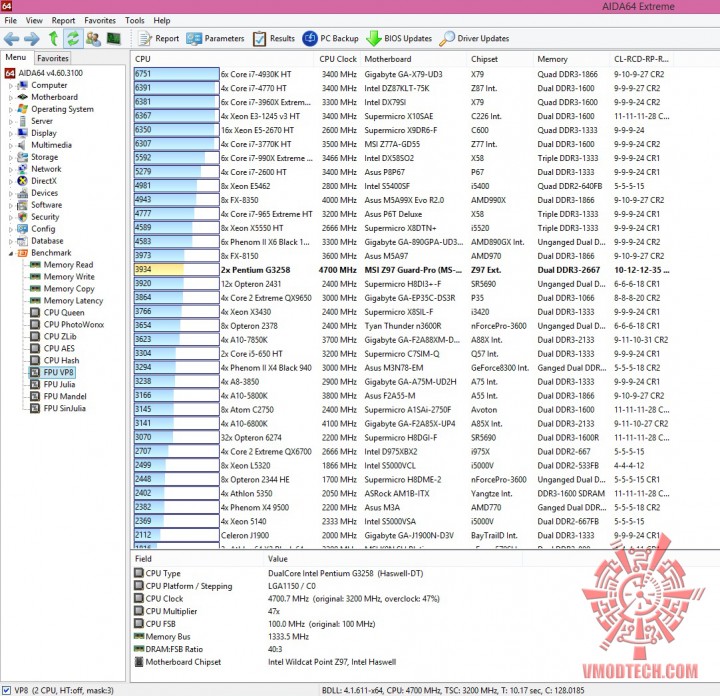Select the CPU PhotoWorxx benchmark
The width and height of the screenshot is (720, 696).
click(x=73, y=325)
